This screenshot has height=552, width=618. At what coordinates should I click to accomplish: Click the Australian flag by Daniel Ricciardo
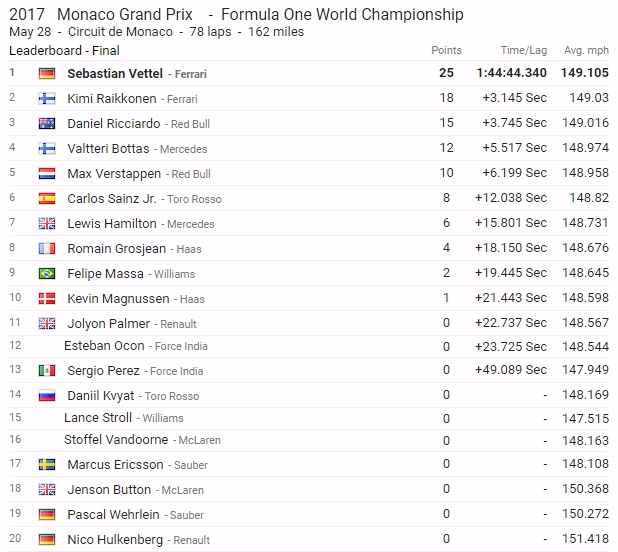click(46, 123)
